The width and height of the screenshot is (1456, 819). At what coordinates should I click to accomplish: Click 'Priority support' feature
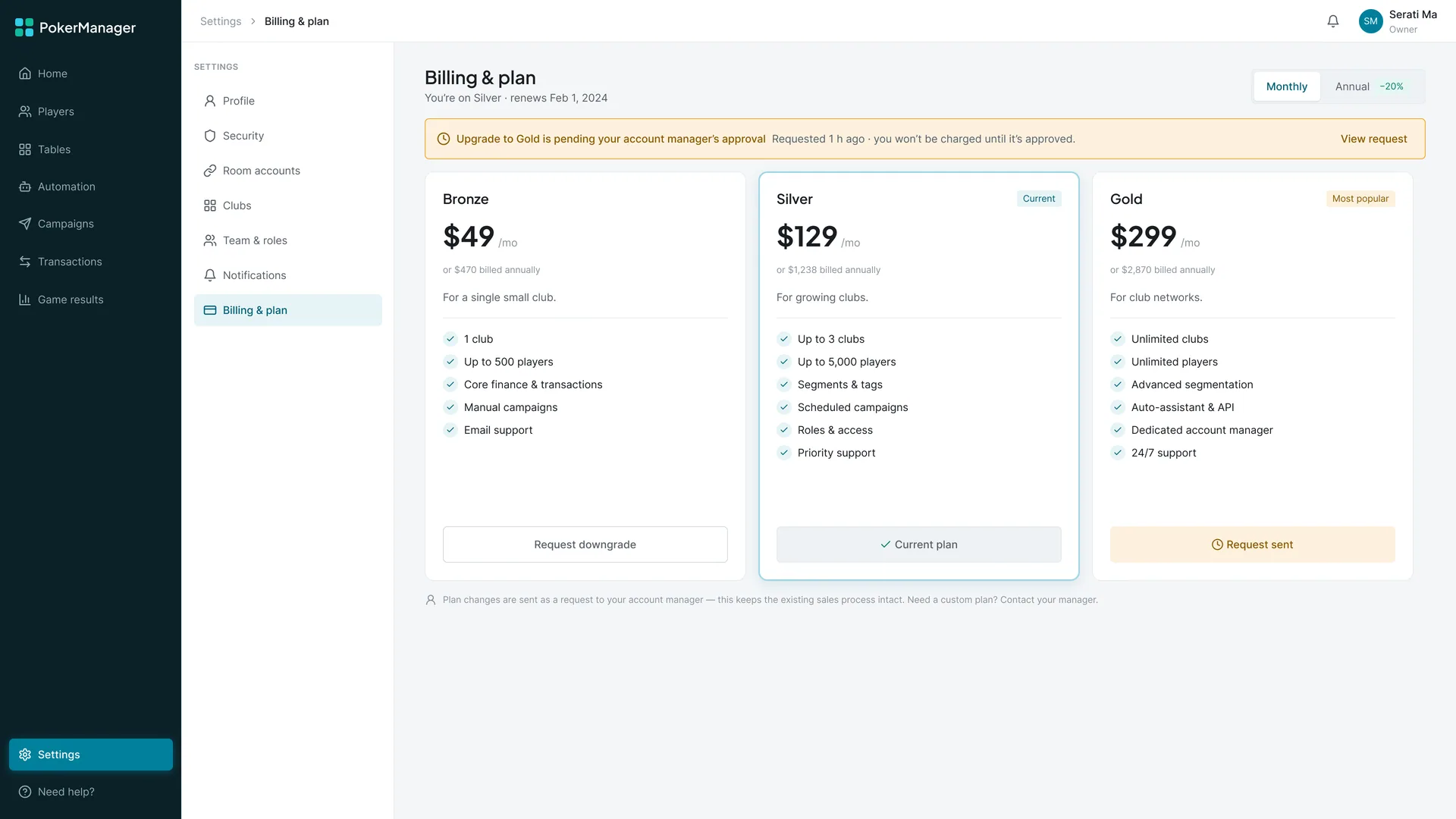point(836,453)
